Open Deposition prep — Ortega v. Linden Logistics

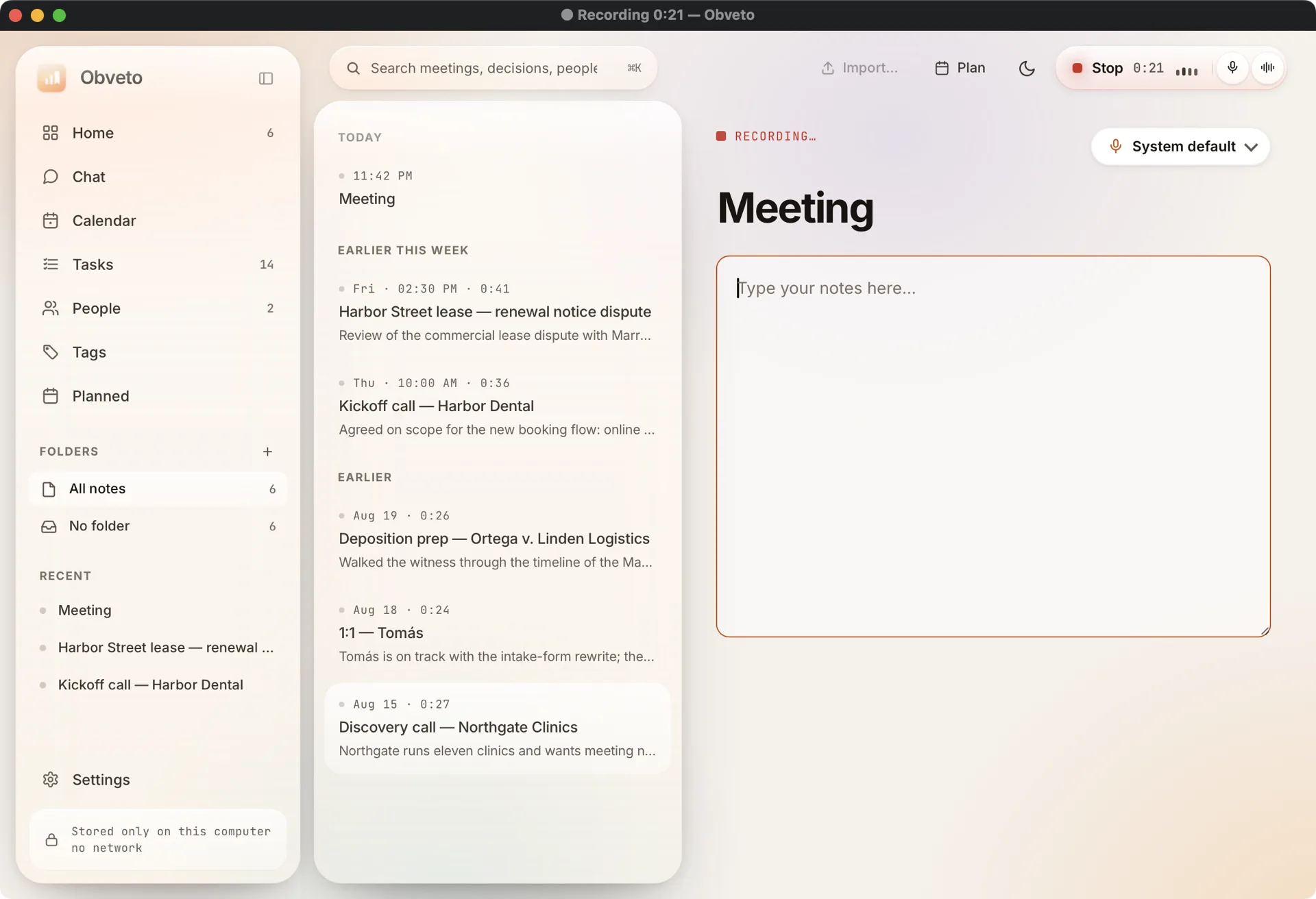(498, 539)
